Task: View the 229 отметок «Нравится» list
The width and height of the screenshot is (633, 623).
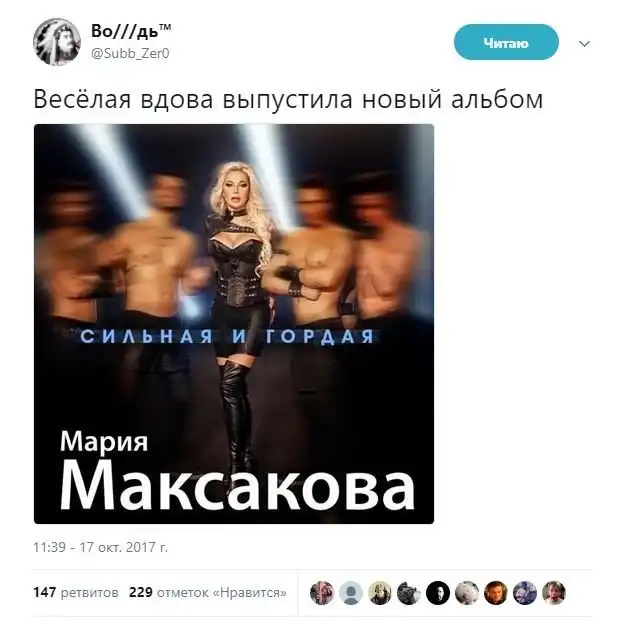Action: (x=208, y=592)
